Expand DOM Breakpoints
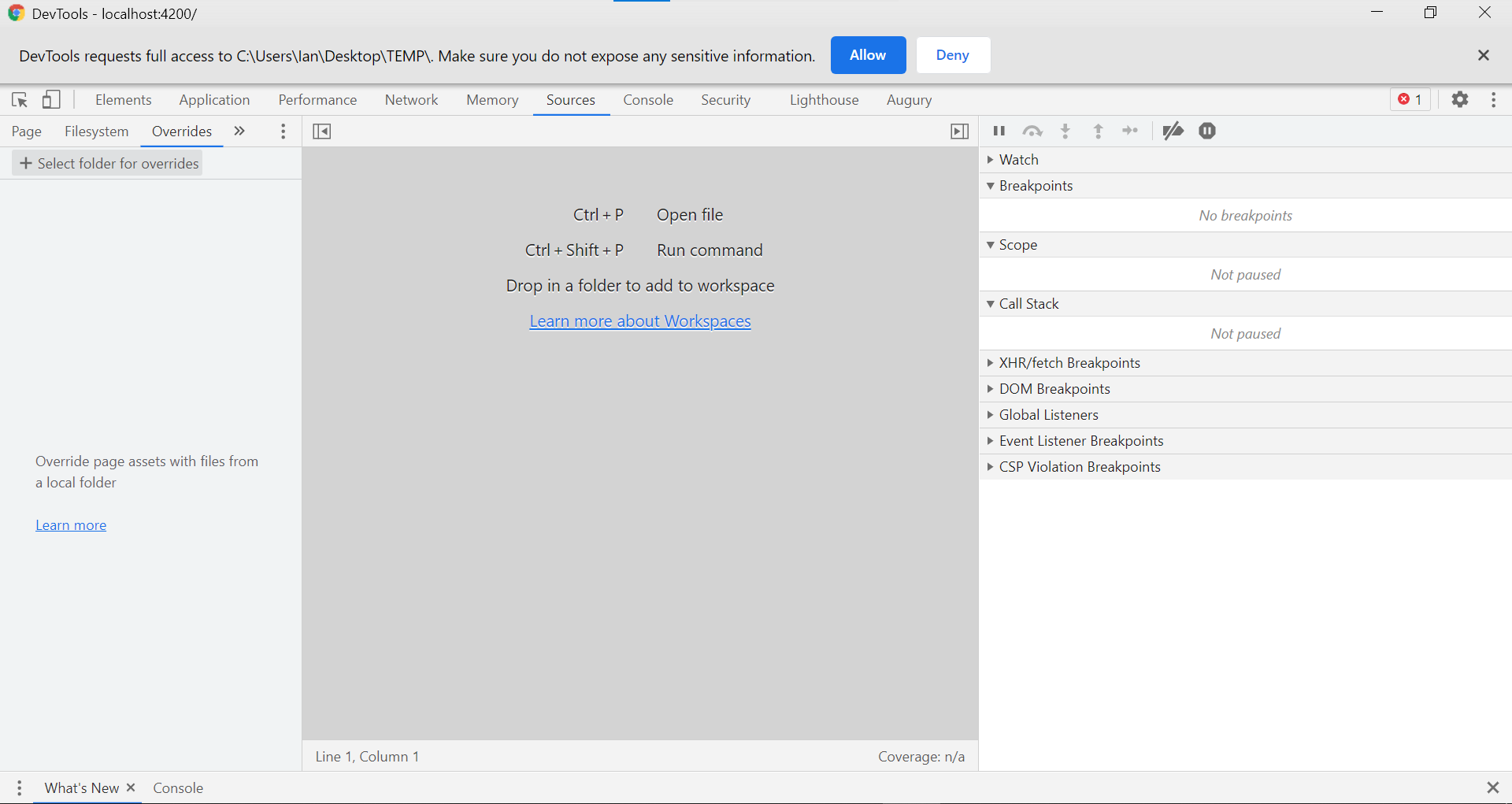Screen dimensions: 1512x804 (1245, 389)
